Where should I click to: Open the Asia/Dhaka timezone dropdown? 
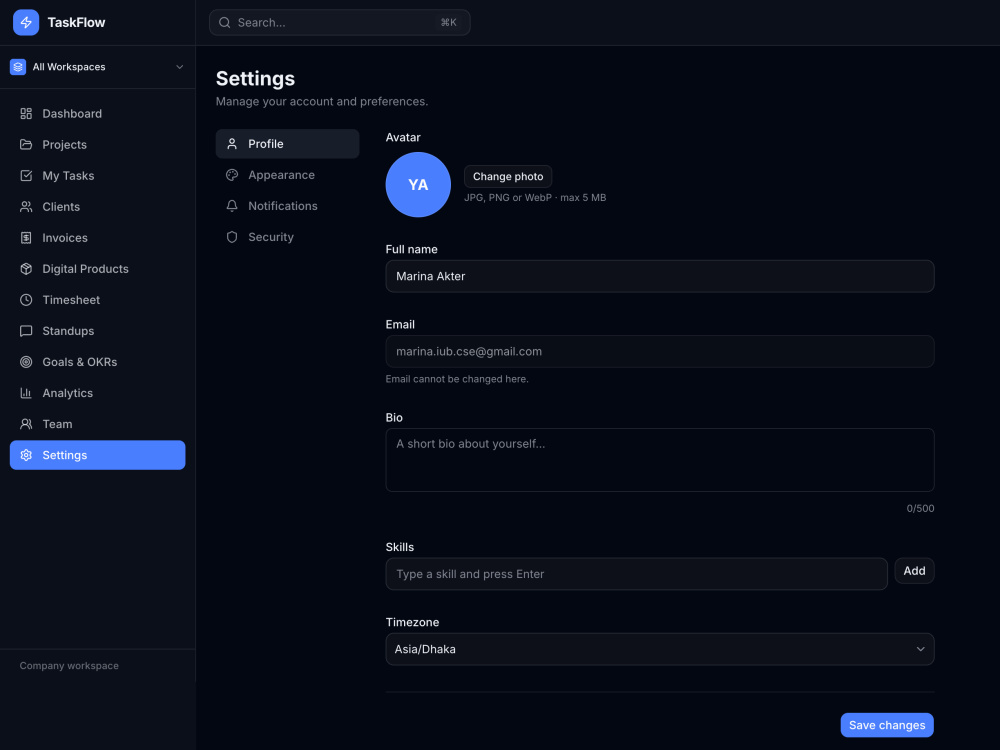[x=659, y=649]
